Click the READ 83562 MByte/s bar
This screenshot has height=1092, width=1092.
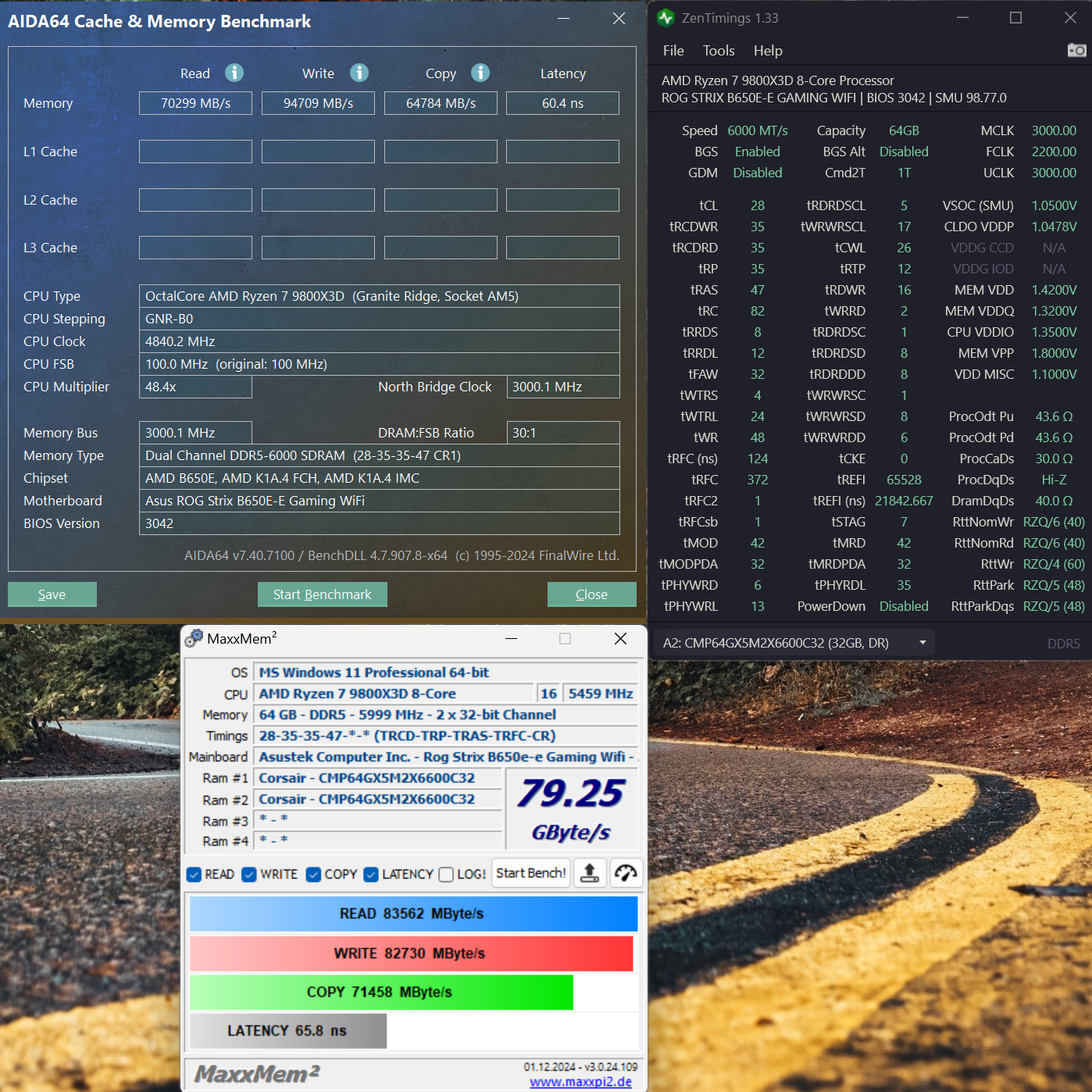(413, 914)
